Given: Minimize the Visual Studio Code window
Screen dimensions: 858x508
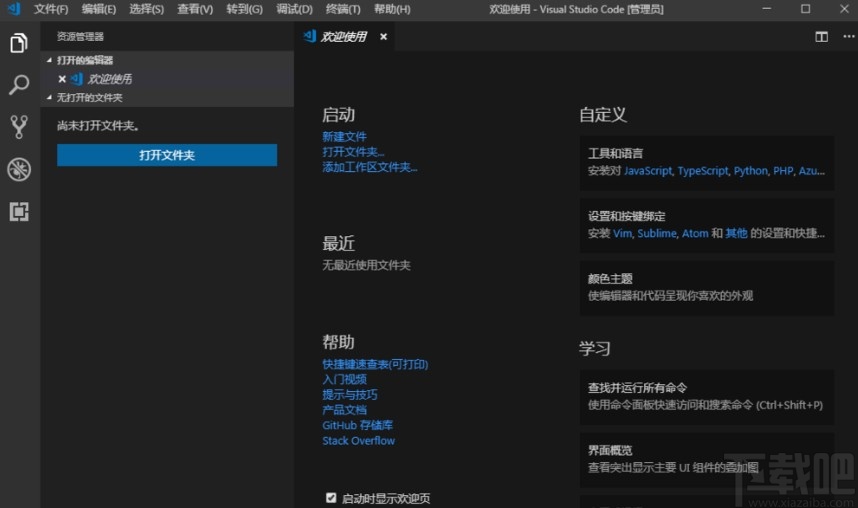Looking at the screenshot, I should pyautogui.click(x=767, y=9).
